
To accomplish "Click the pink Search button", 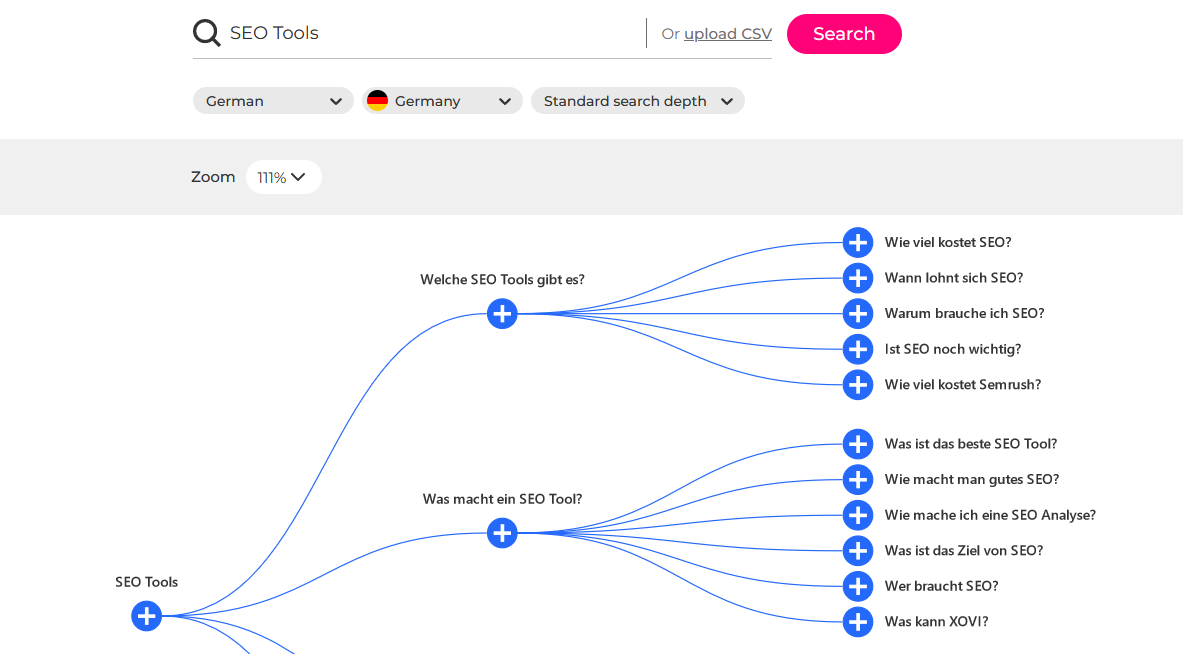I will [x=844, y=34].
